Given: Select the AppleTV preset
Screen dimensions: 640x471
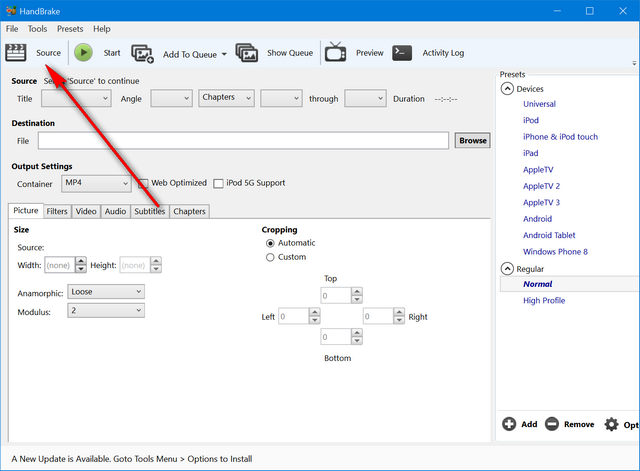Looking at the screenshot, I should (538, 170).
